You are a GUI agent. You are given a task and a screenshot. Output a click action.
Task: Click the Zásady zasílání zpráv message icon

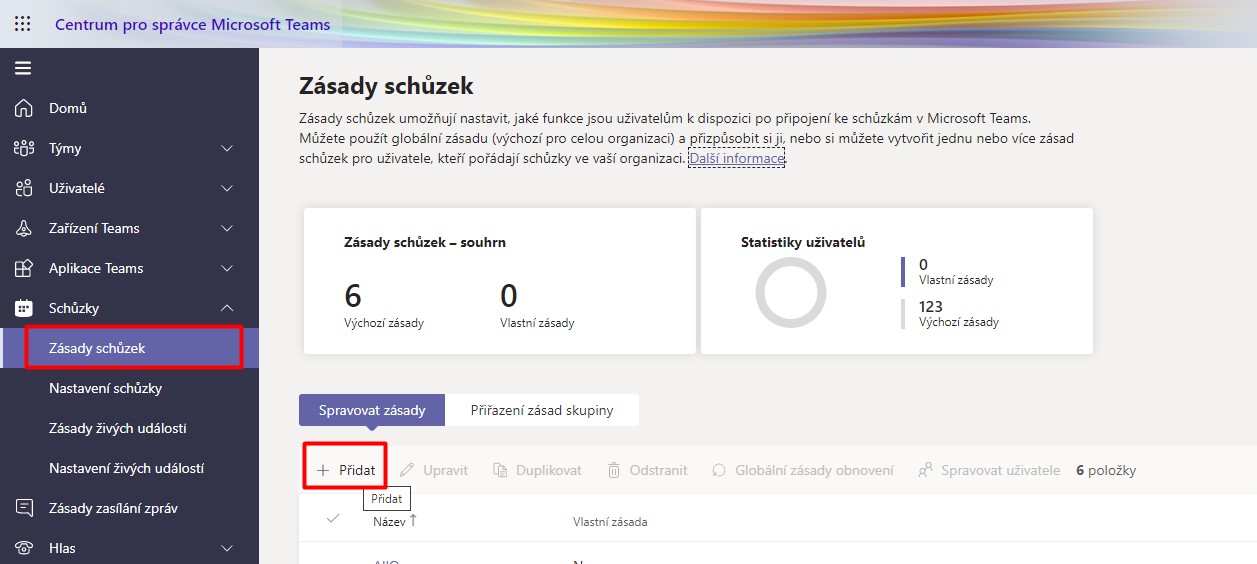pos(24,508)
